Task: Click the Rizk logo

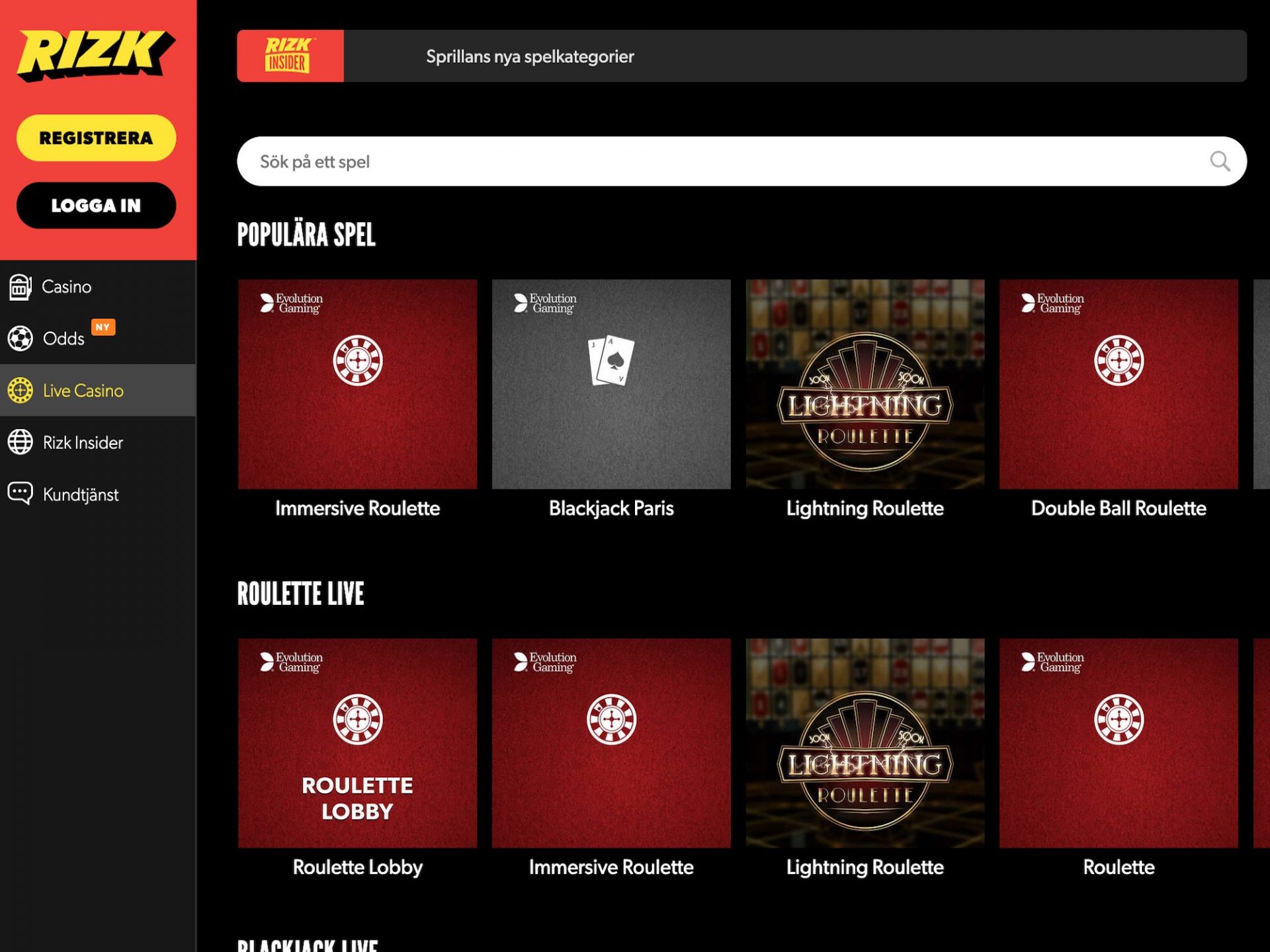Action: [x=96, y=55]
